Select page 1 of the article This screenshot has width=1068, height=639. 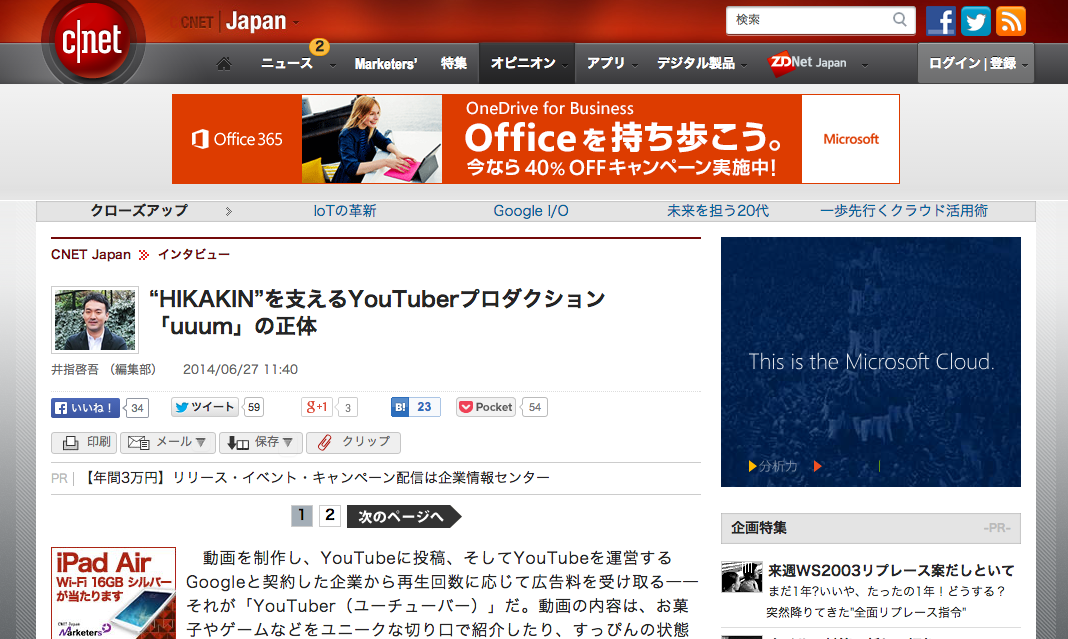coord(302,516)
